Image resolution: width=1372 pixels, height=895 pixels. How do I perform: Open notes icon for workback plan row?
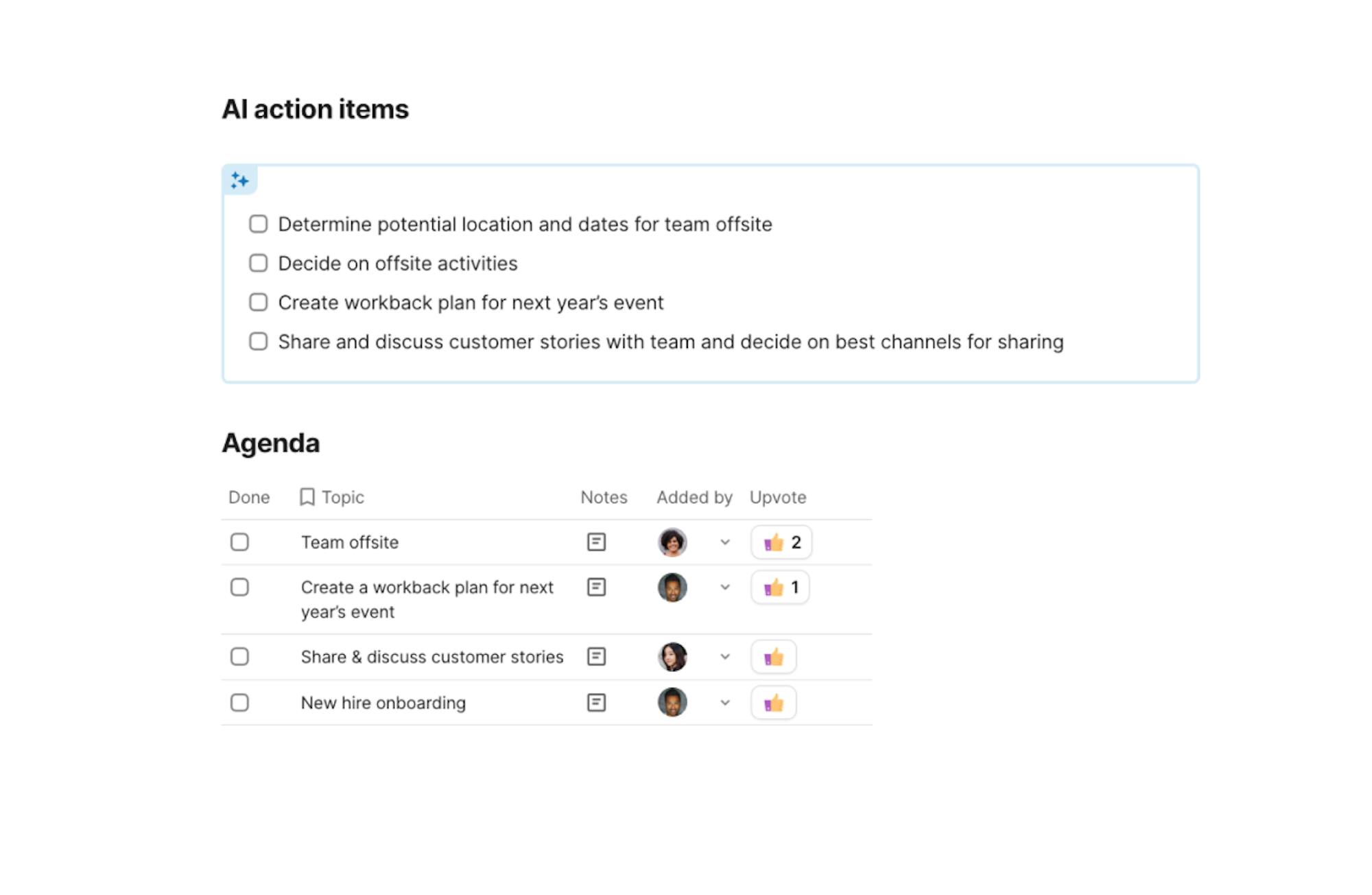pos(596,588)
